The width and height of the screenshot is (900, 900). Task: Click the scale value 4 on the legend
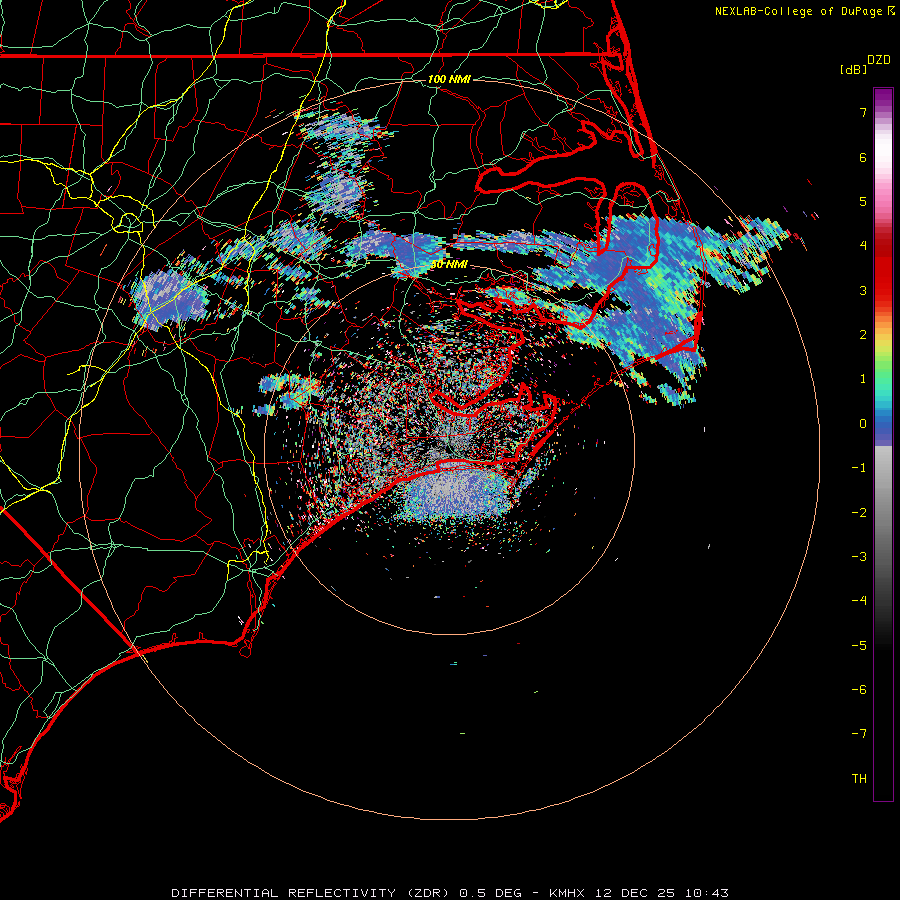pyautogui.click(x=863, y=246)
